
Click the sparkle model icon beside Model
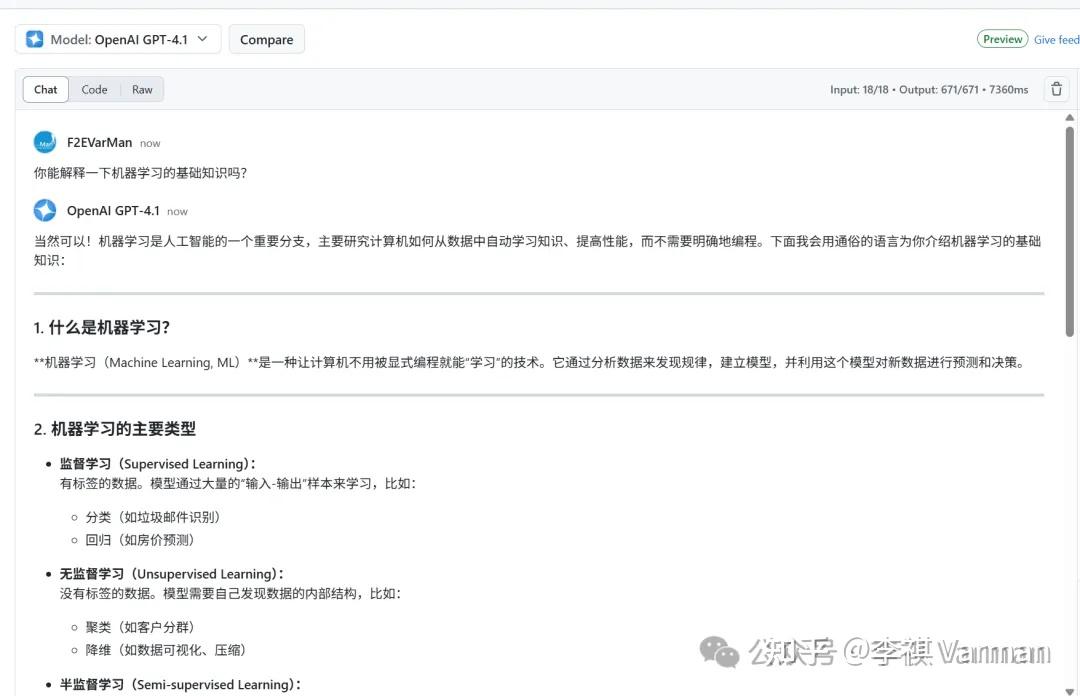(x=34, y=38)
